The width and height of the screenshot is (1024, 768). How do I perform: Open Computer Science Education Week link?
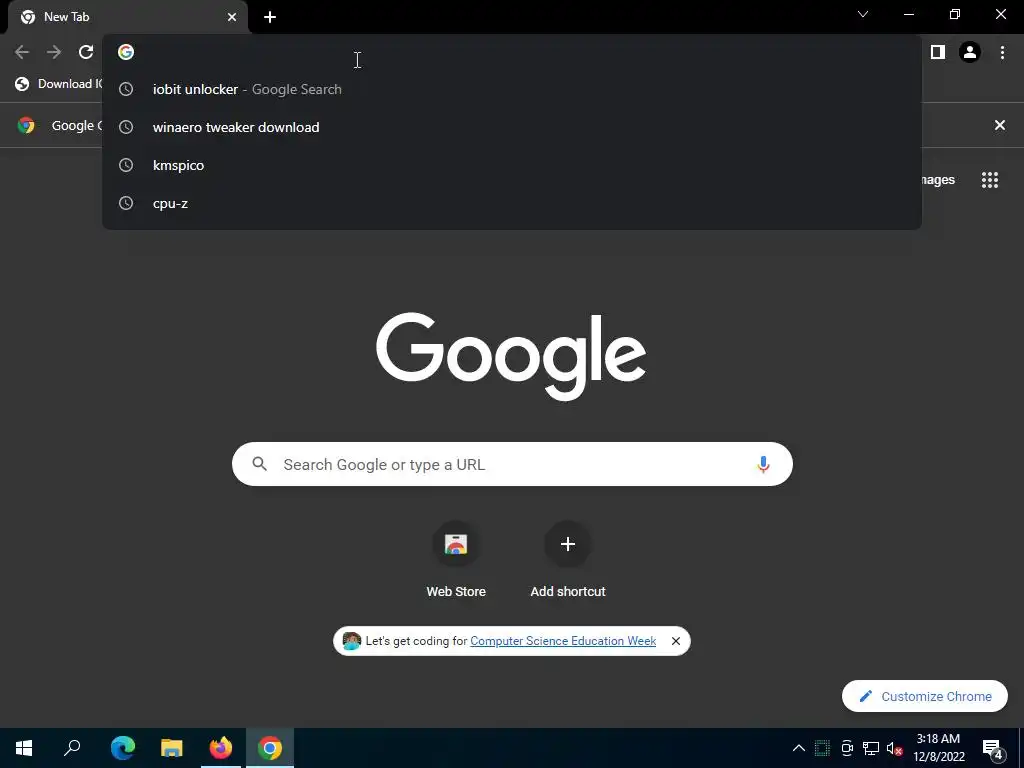[563, 641]
